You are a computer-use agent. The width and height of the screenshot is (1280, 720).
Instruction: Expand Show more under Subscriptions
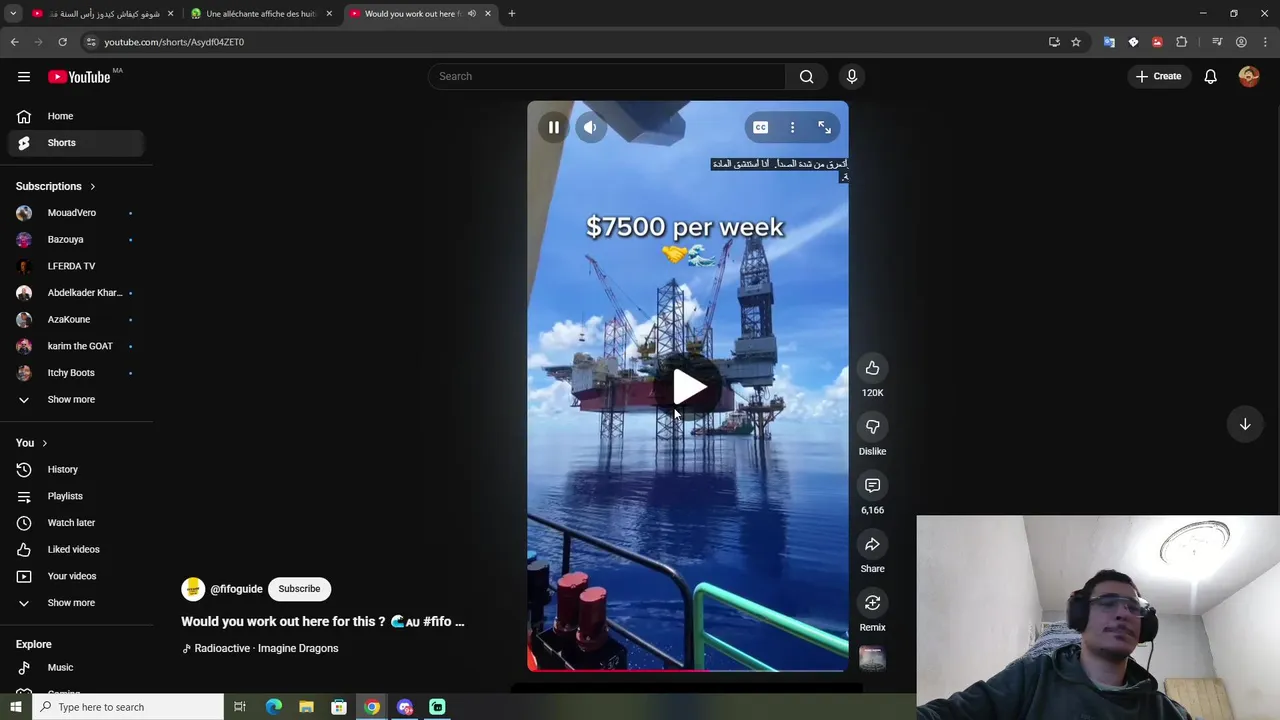76,399
